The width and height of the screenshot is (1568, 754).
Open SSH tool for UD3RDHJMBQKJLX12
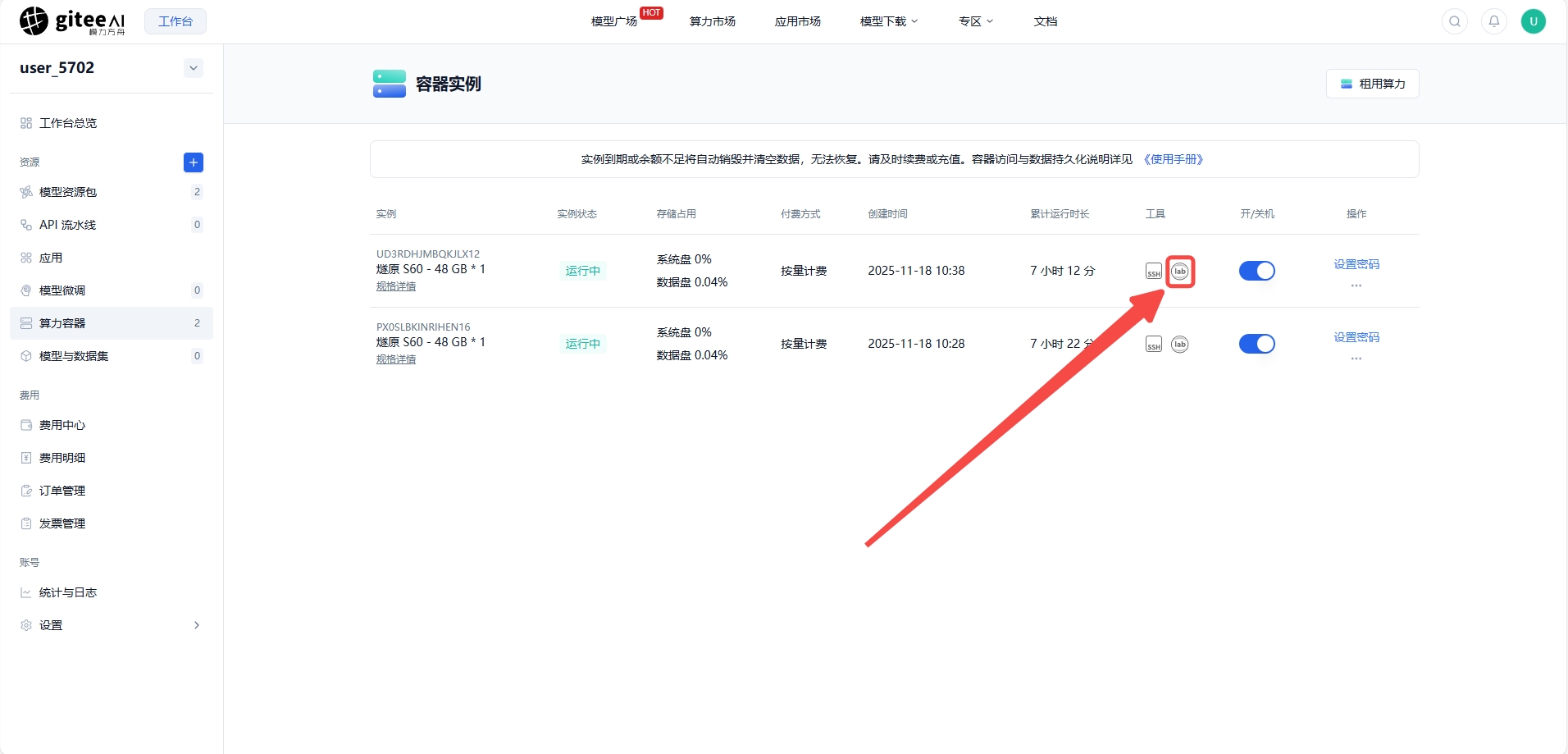tap(1154, 272)
